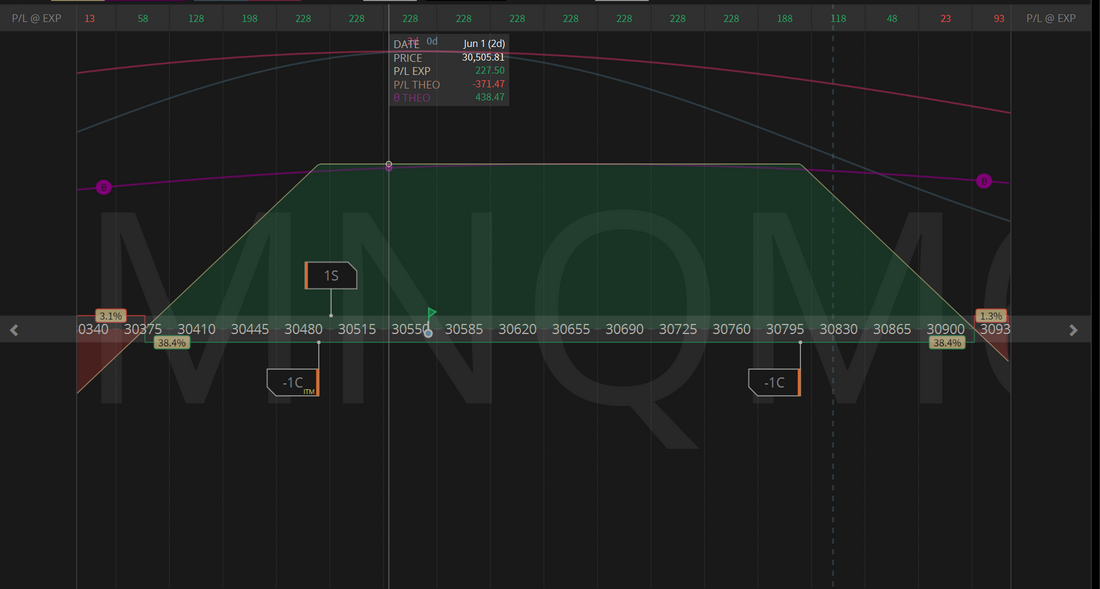This screenshot has width=1100, height=589.
Task: Click the 30900 price axis label
Action: click(x=946, y=330)
